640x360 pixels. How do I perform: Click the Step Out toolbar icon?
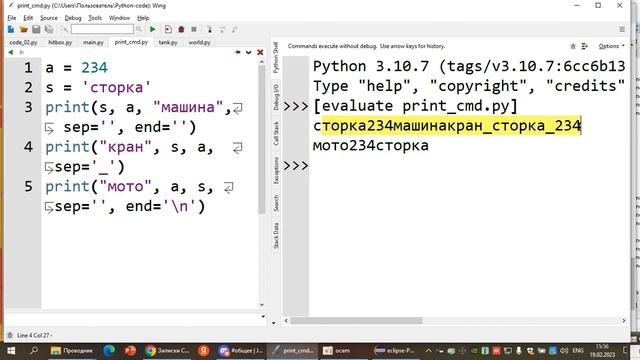point(235,29)
